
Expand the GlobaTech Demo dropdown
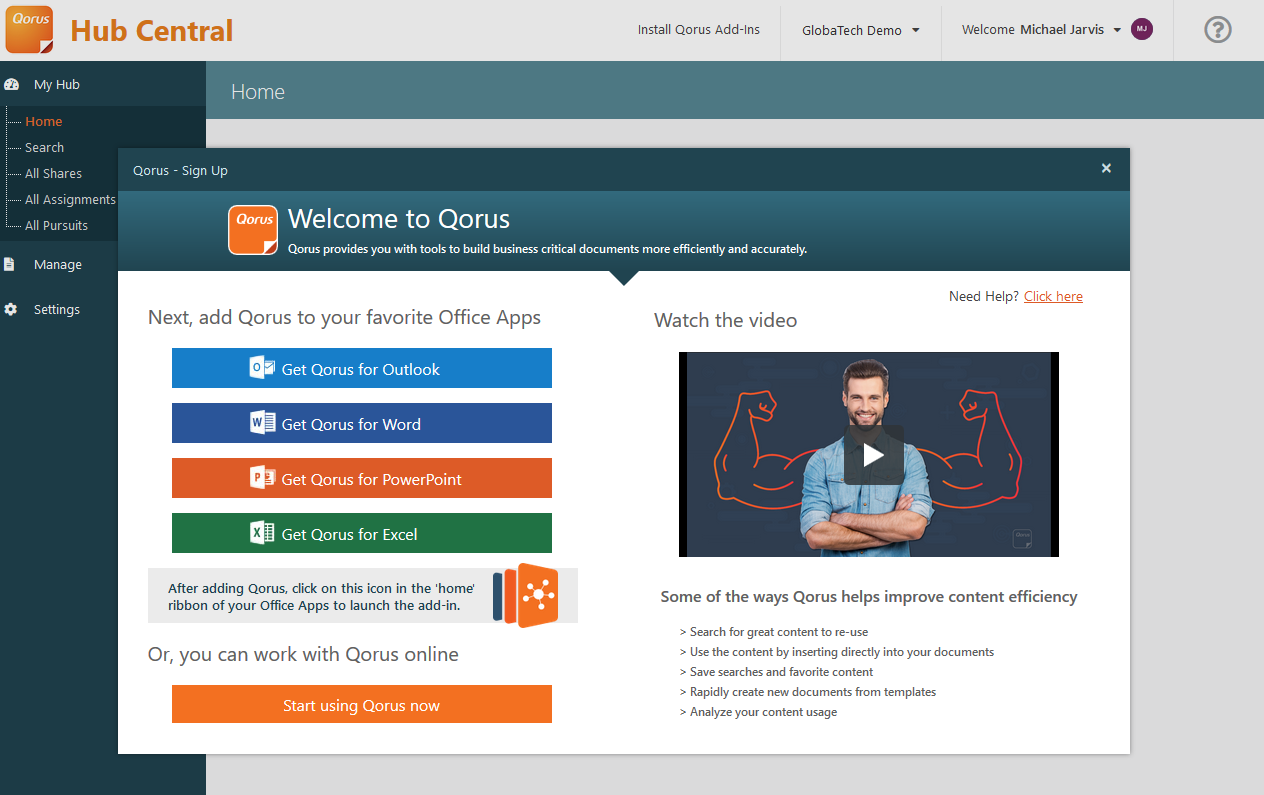point(861,30)
